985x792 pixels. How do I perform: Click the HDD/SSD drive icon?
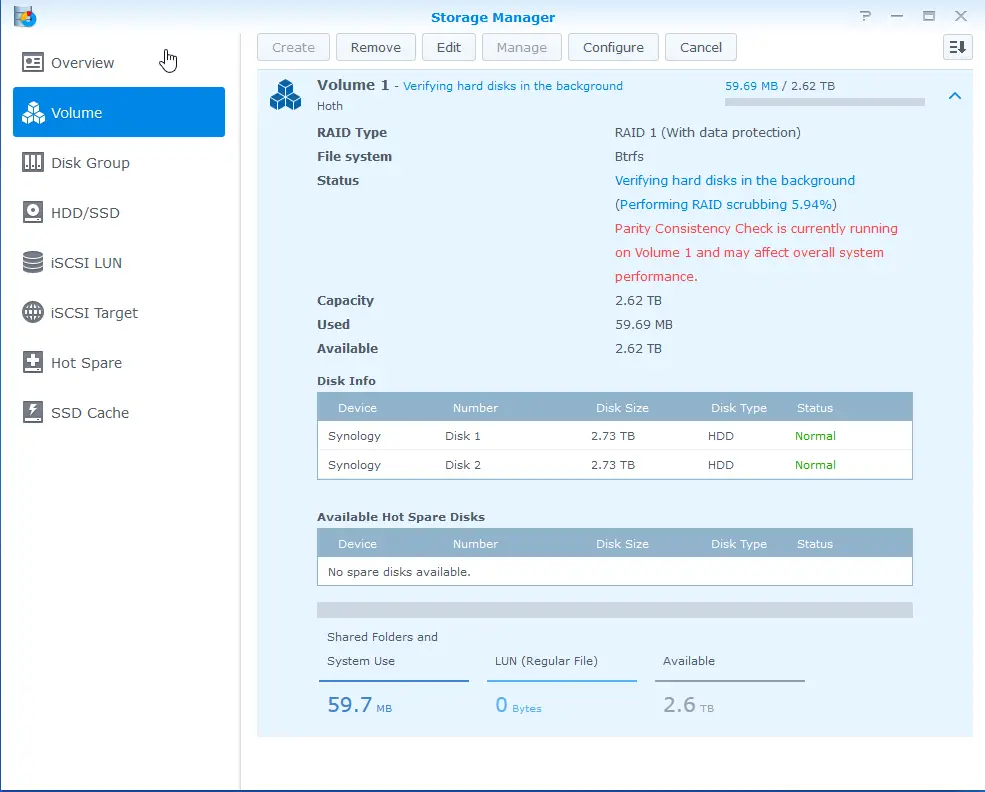33,213
